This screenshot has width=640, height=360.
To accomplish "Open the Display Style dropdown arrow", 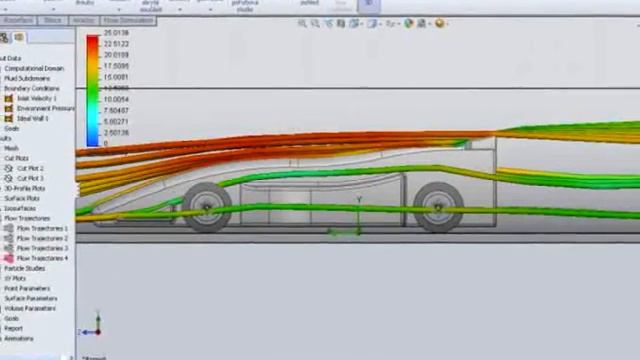I will (379, 24).
